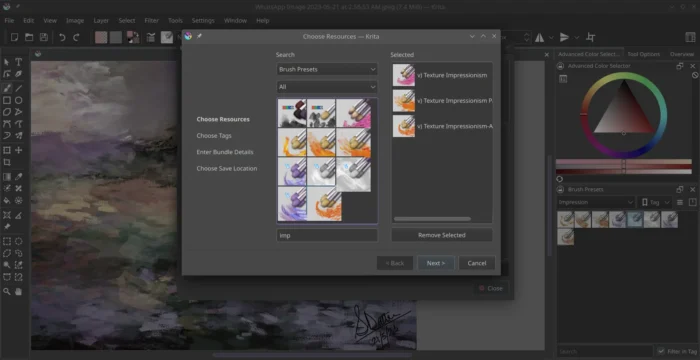The height and width of the screenshot is (360, 700).
Task: Undo the last action
Action: [x=62, y=38]
